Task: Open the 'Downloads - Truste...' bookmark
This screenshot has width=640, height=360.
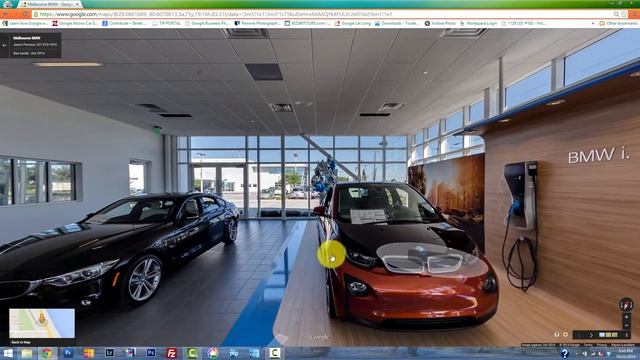Action: (x=397, y=23)
